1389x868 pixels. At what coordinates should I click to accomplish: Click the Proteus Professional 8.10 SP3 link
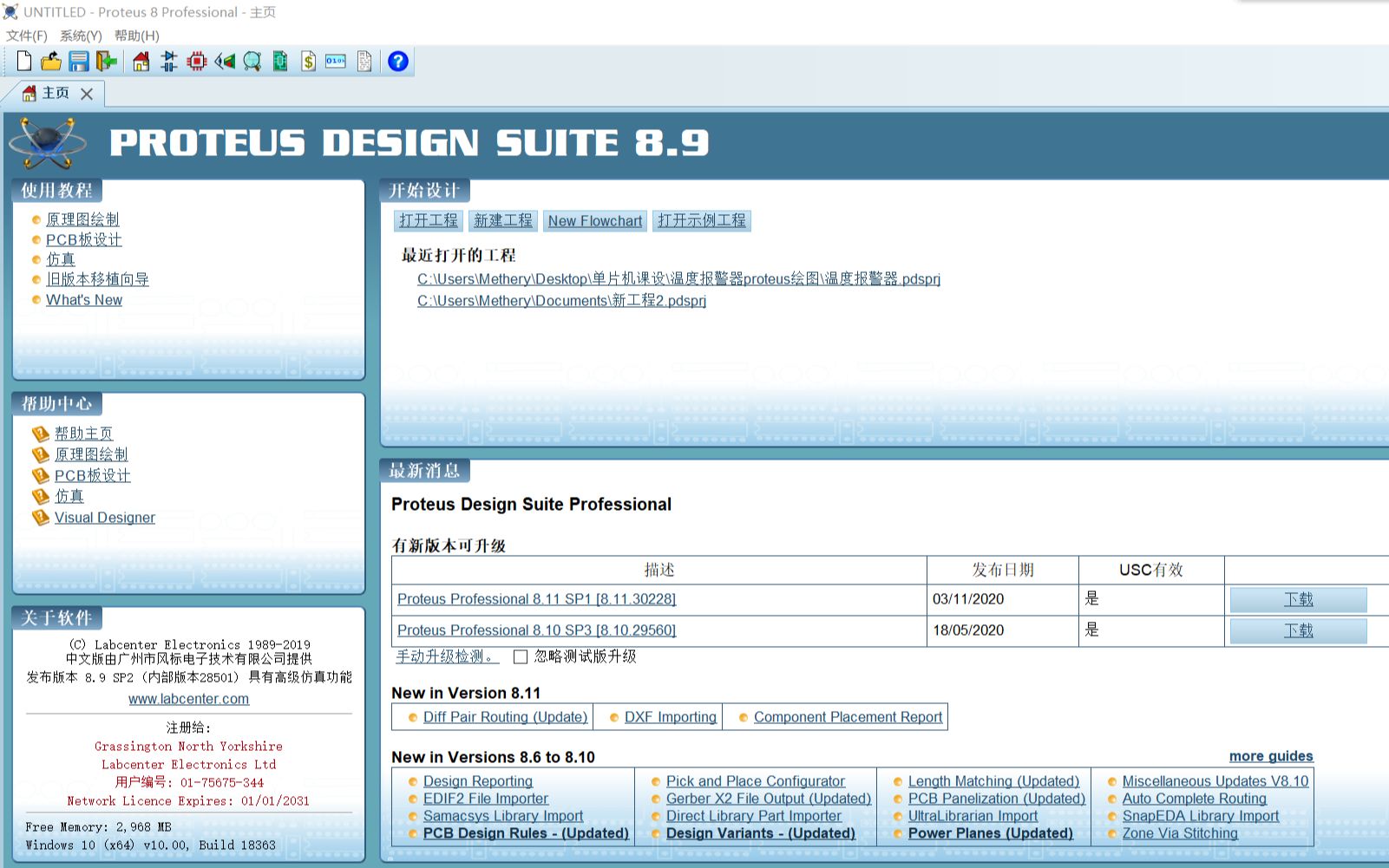(x=536, y=630)
